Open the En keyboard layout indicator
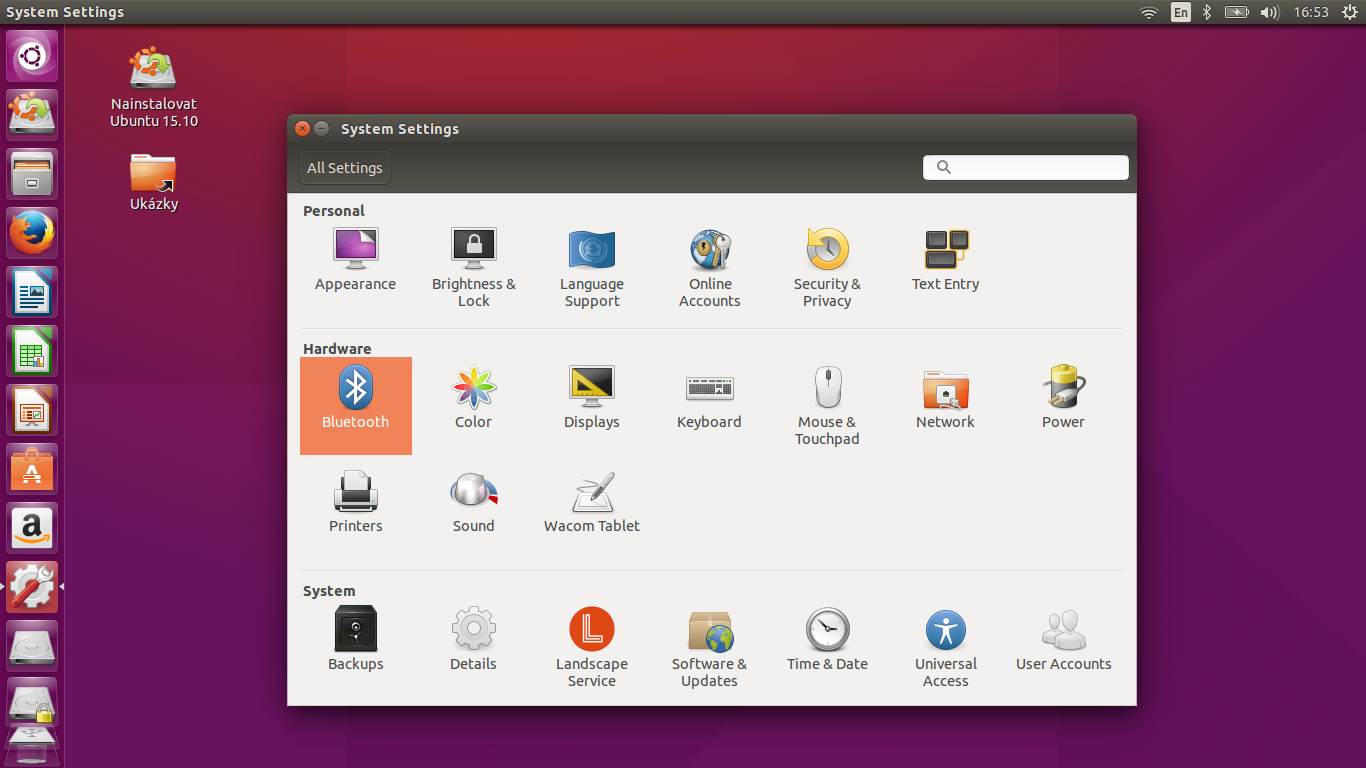Image resolution: width=1366 pixels, height=768 pixels. [1181, 12]
